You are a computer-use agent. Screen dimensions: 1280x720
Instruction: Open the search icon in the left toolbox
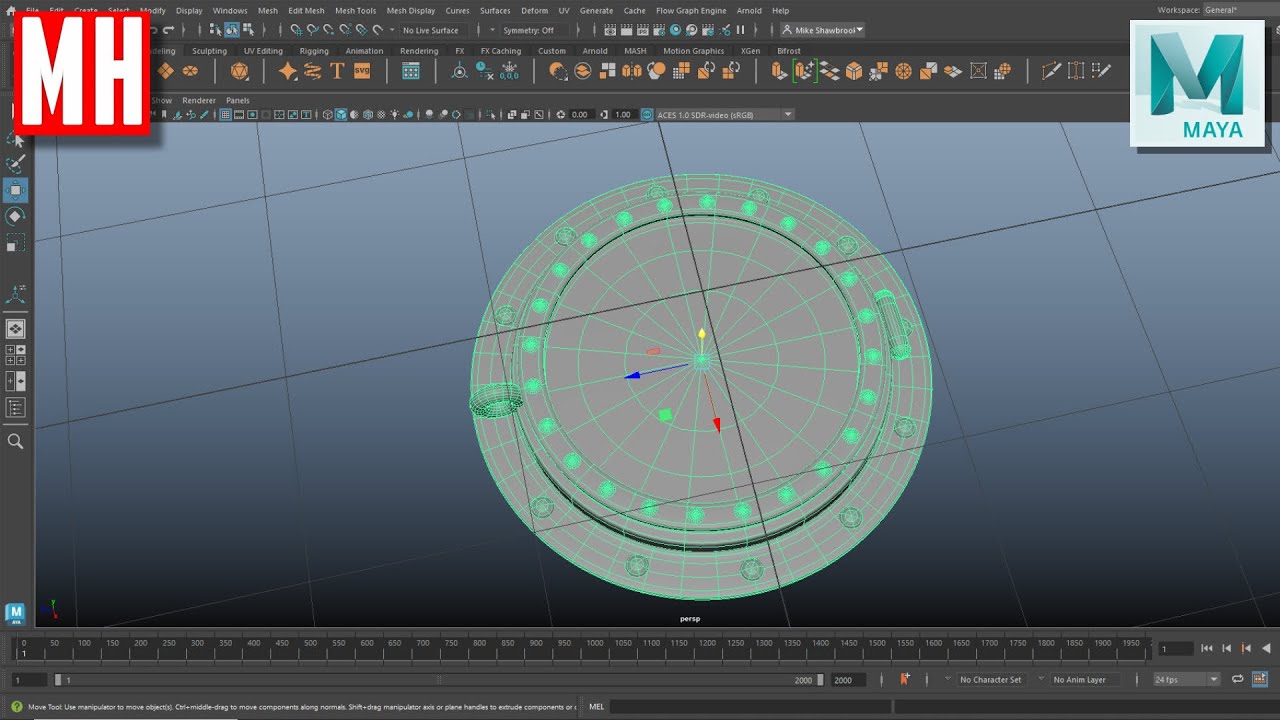click(x=16, y=441)
